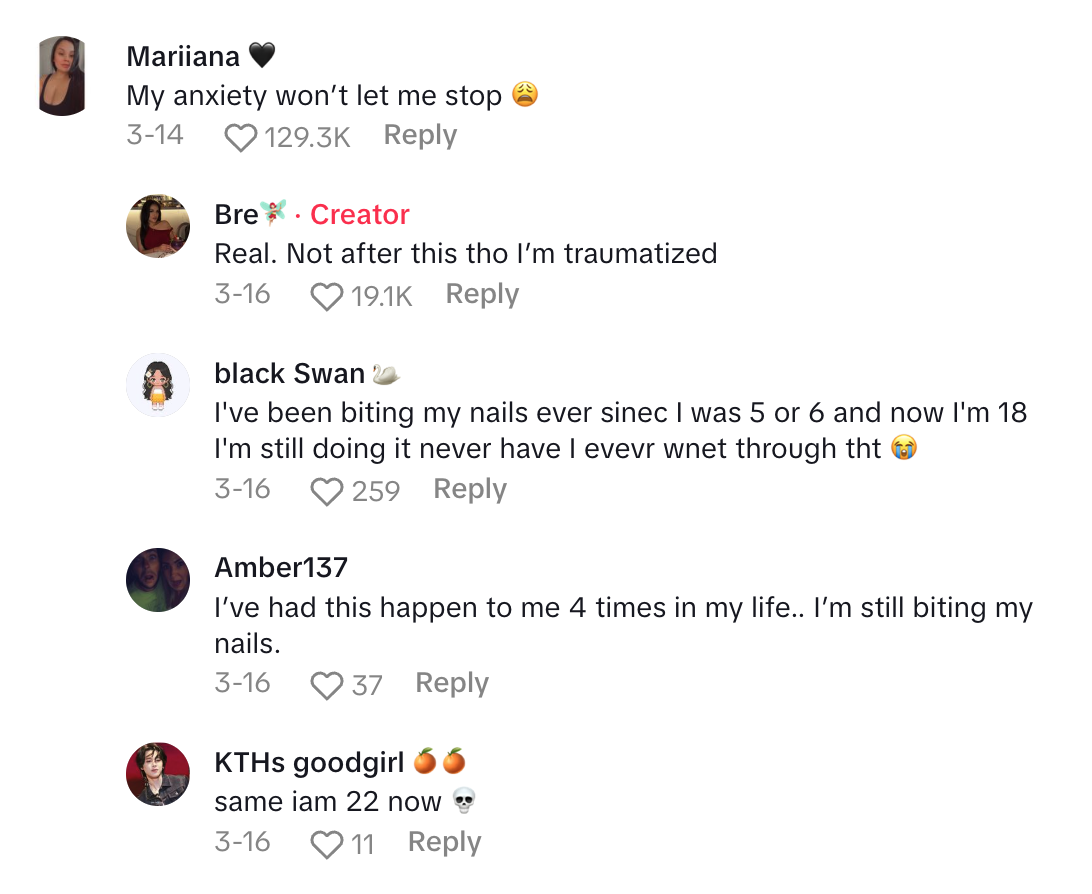The image size is (1092, 894).
Task: Like Amber137's comment about biting nails
Action: pos(327,685)
